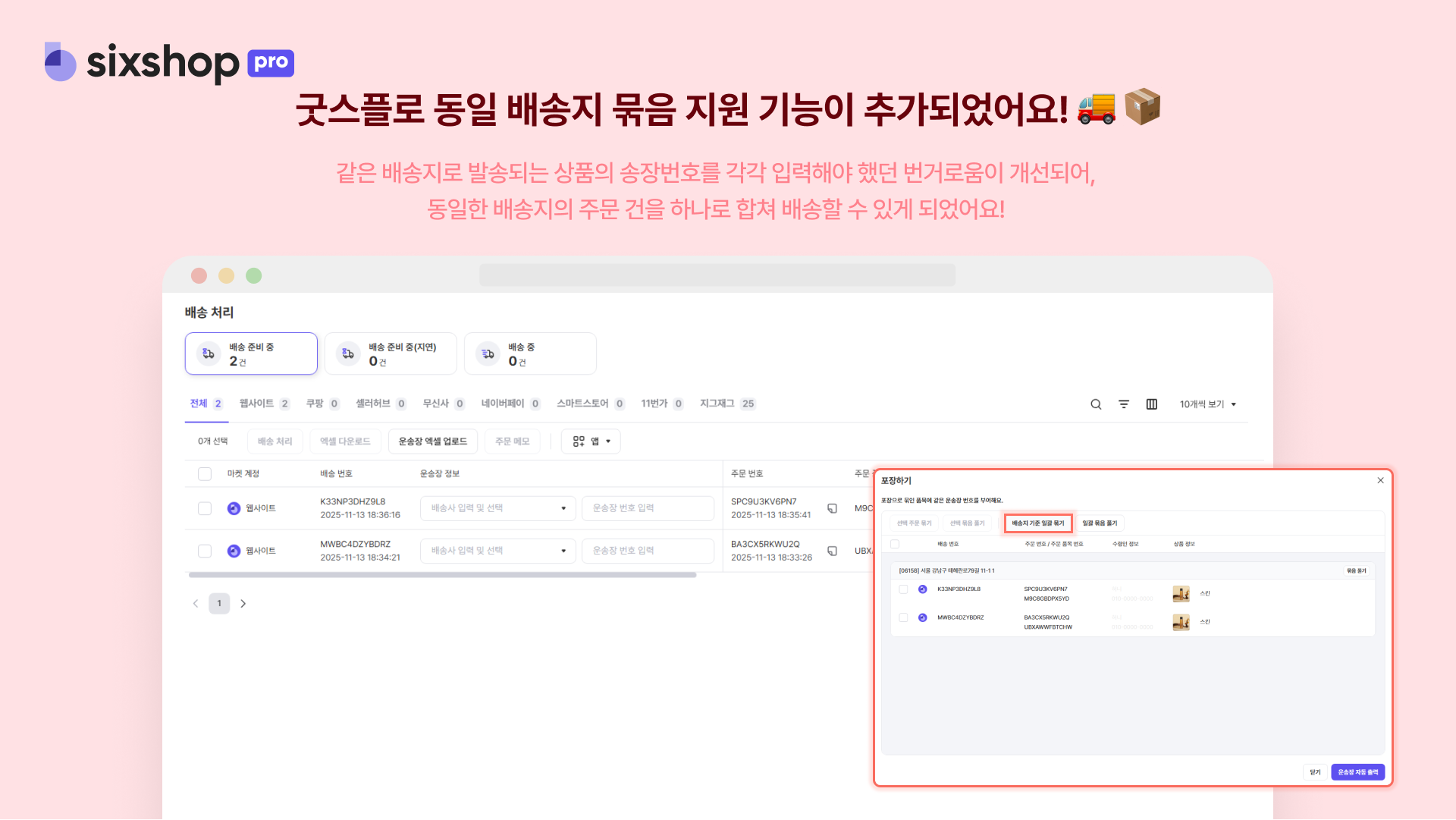Check the select-all checkbox in main table header
Viewport: 1456px width, 820px height.
click(205, 474)
